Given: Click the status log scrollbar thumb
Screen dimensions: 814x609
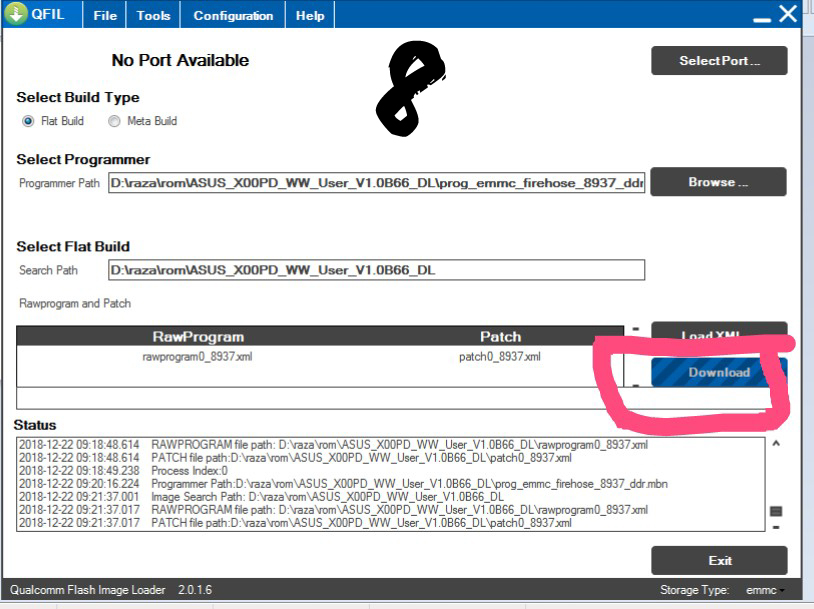Looking at the screenshot, I should pyautogui.click(x=776, y=511).
